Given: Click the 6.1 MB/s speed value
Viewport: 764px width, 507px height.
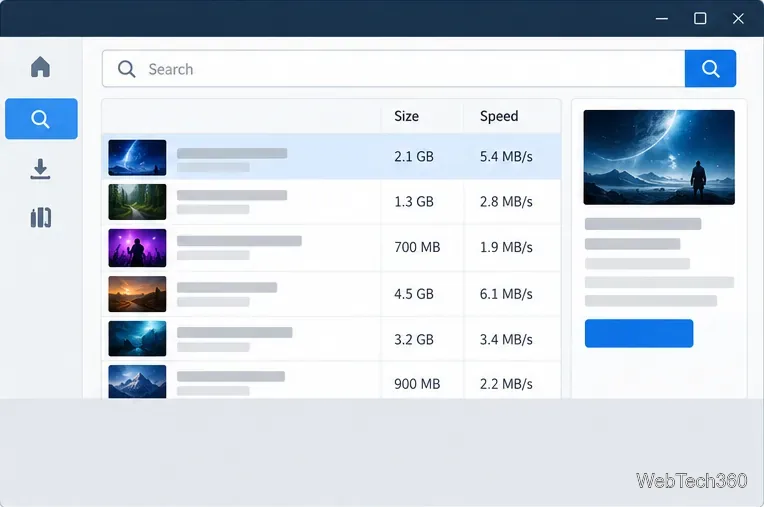Looking at the screenshot, I should (506, 294).
